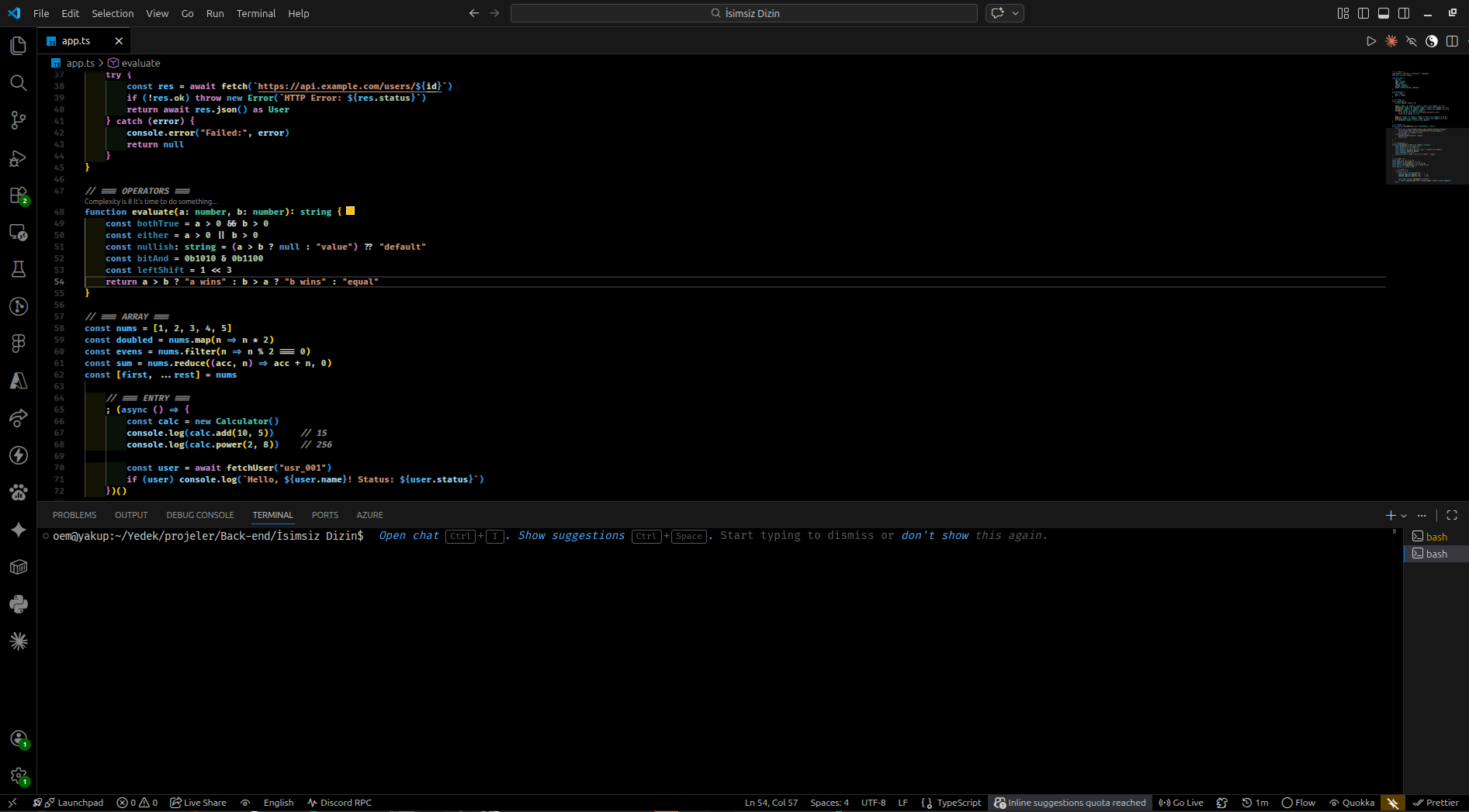Click the code minimap preview
The height and width of the screenshot is (812, 1469).
coord(1426,128)
